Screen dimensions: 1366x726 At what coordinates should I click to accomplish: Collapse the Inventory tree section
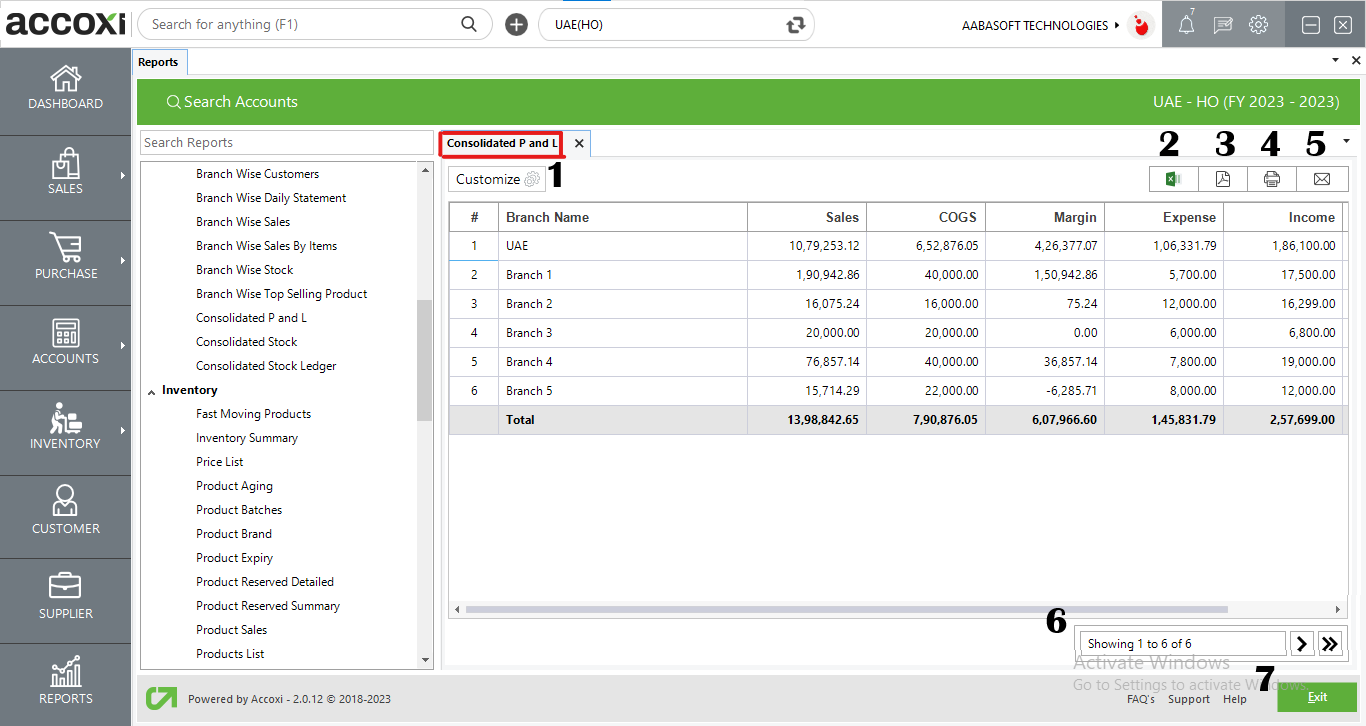[x=152, y=391]
